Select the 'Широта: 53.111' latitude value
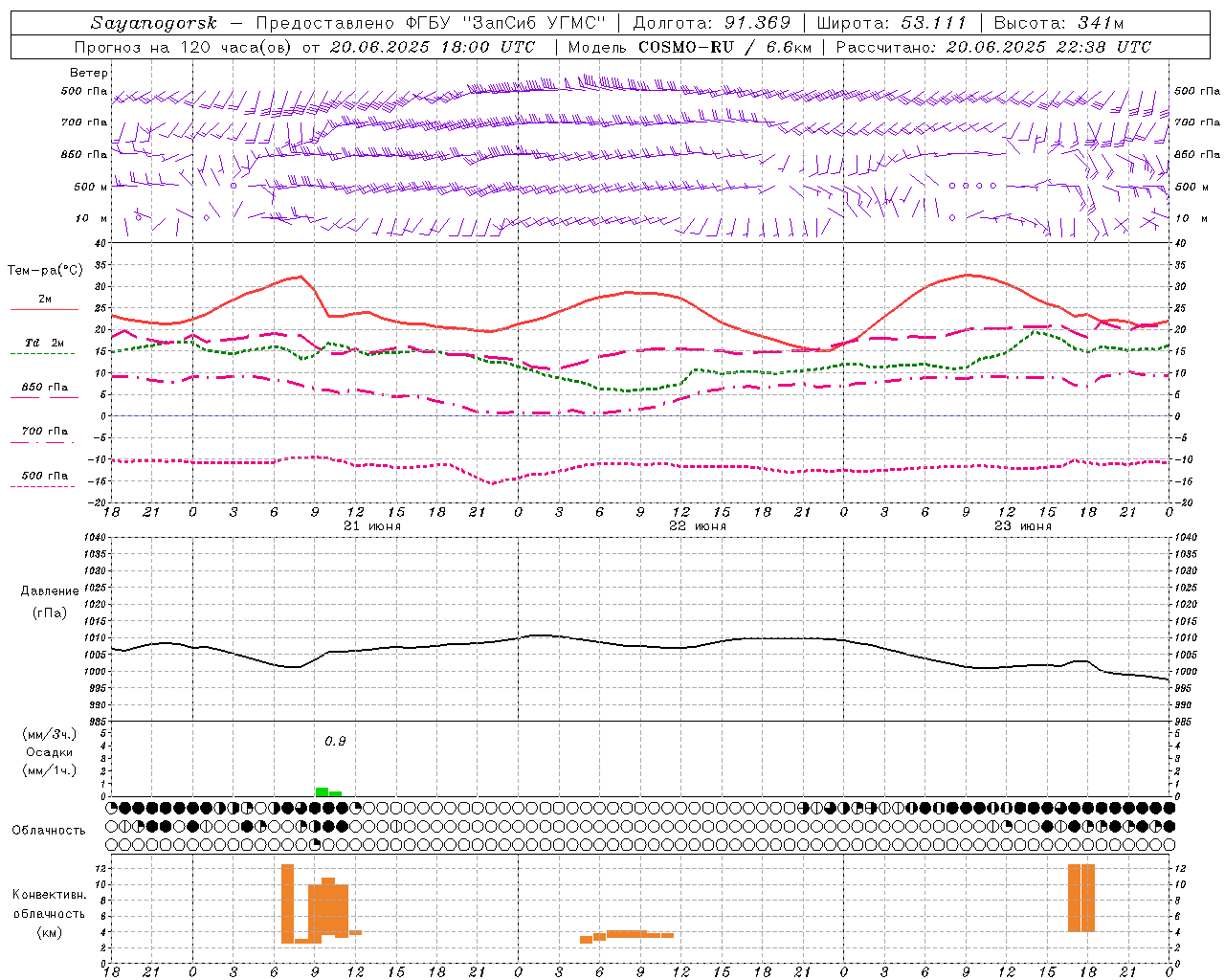The height and width of the screenshot is (980, 1225). pyautogui.click(x=892, y=23)
